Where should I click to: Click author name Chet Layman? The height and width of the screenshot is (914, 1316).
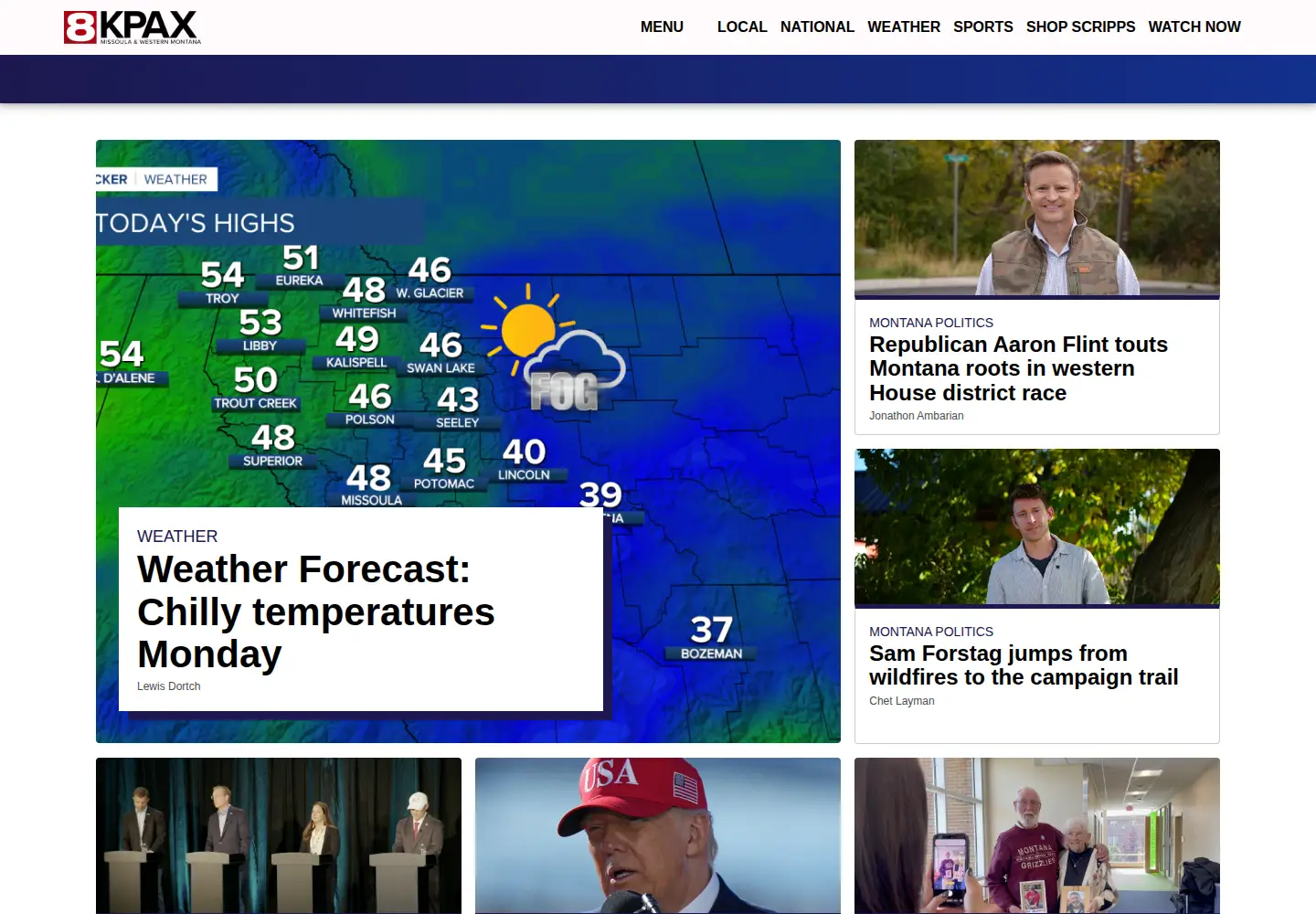coord(902,701)
